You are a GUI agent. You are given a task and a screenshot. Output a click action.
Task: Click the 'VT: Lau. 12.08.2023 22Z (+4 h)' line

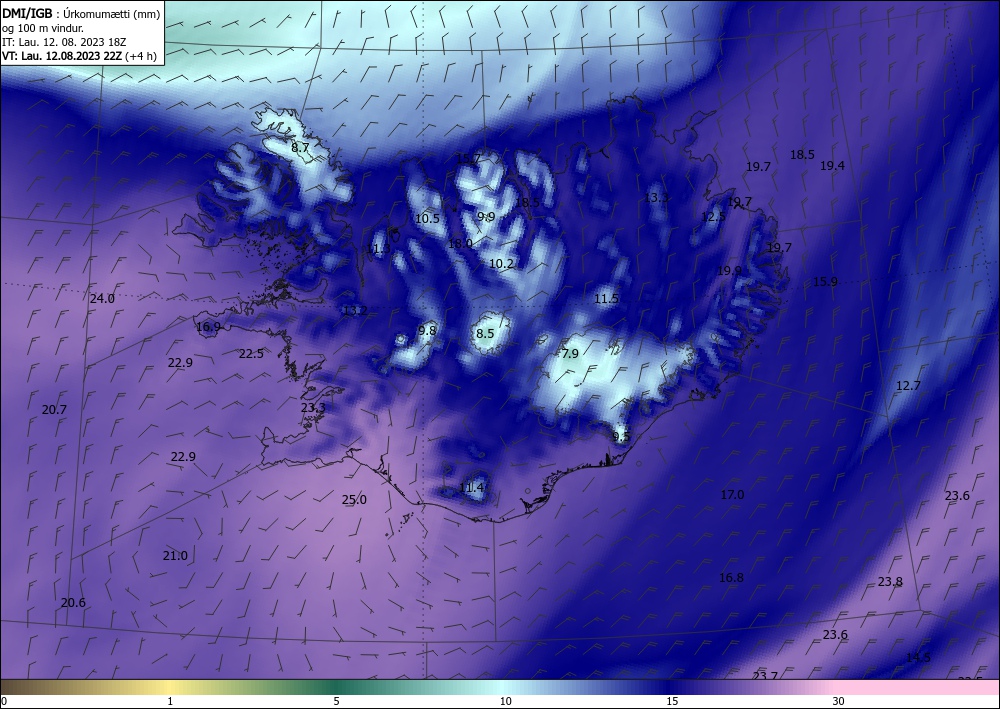tap(79, 55)
